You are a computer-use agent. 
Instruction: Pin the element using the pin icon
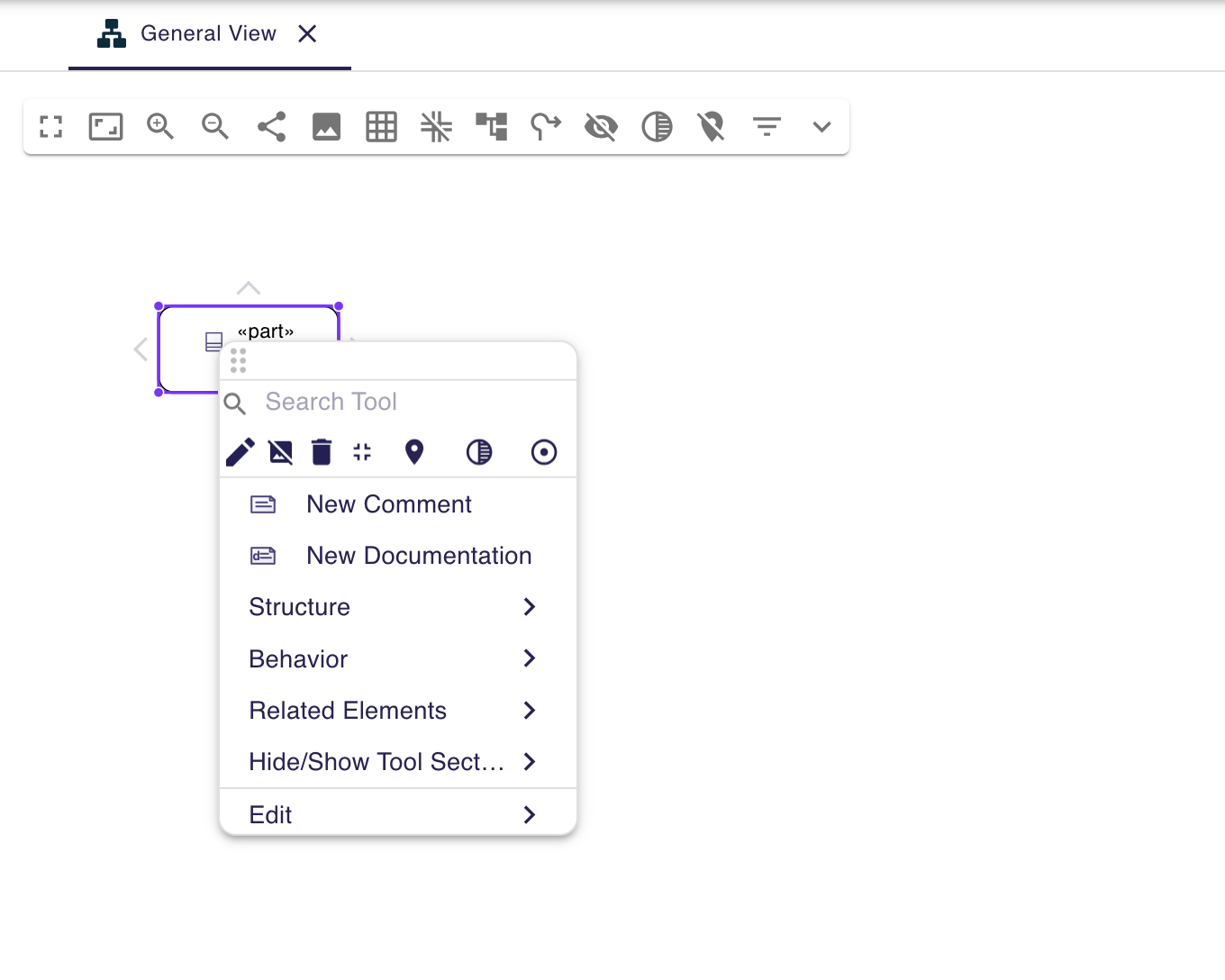414,452
